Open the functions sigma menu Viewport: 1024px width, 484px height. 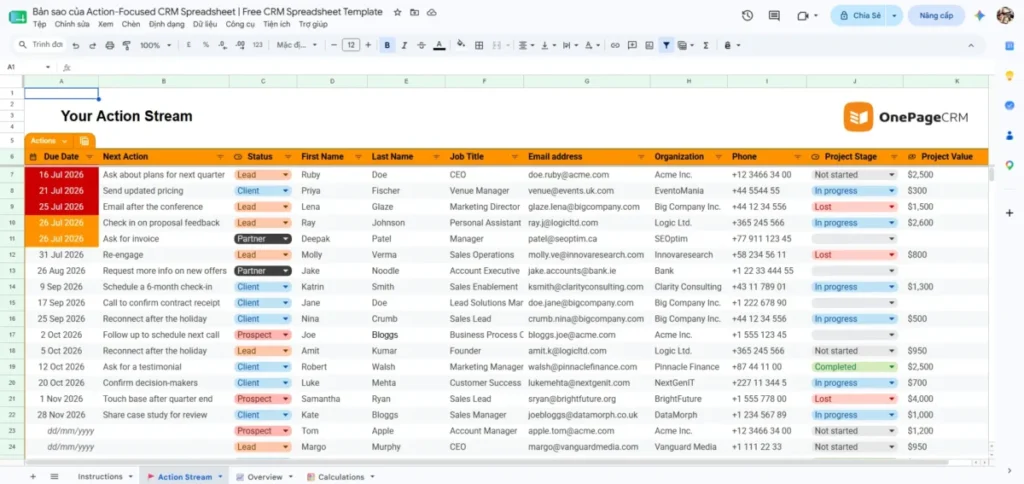[706, 45]
